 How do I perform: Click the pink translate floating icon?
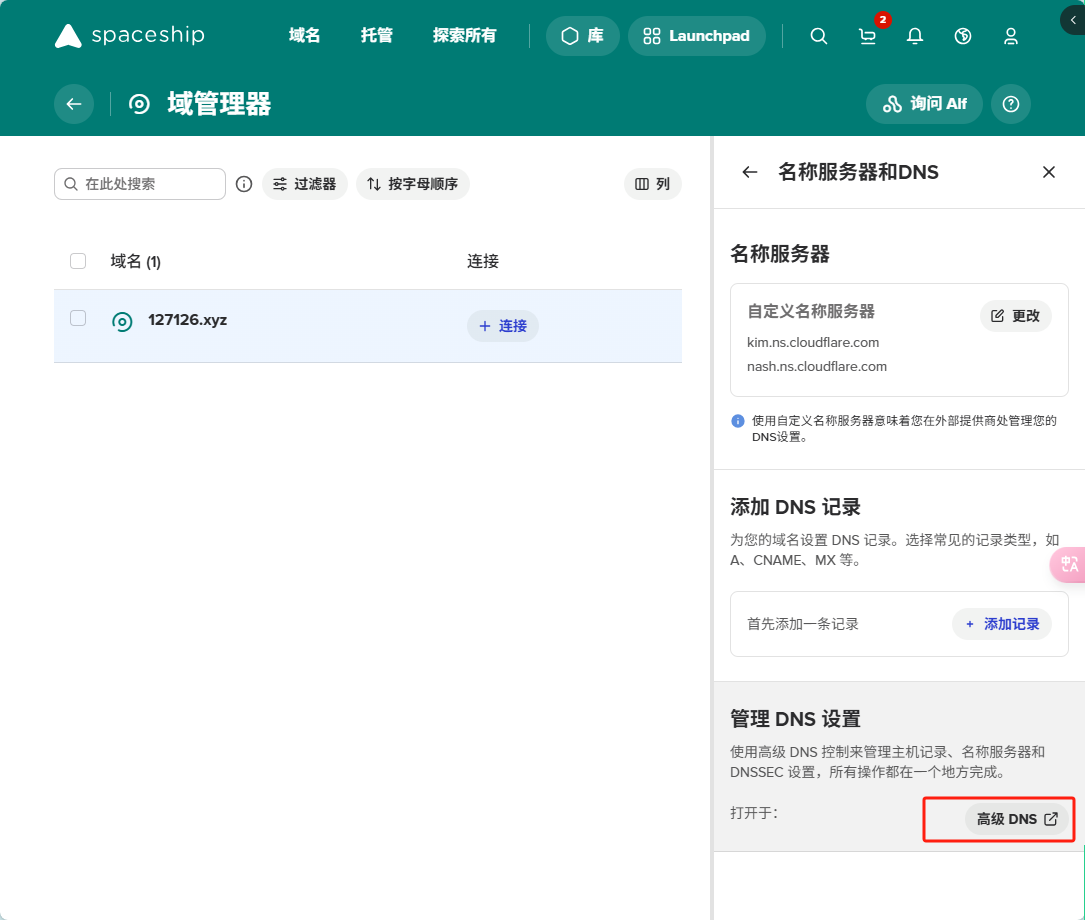coord(1068,564)
